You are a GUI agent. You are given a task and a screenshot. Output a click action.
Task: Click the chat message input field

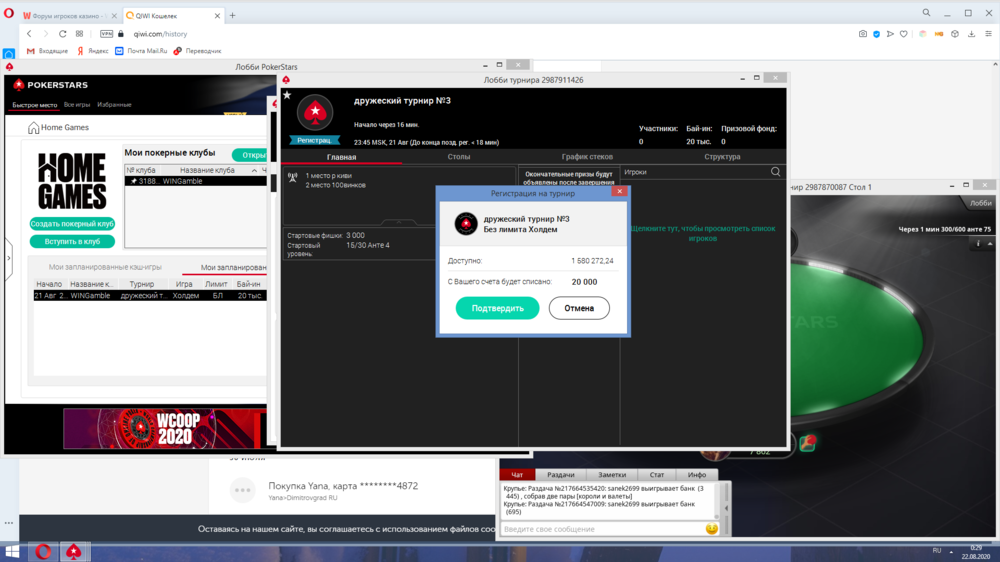click(600, 529)
